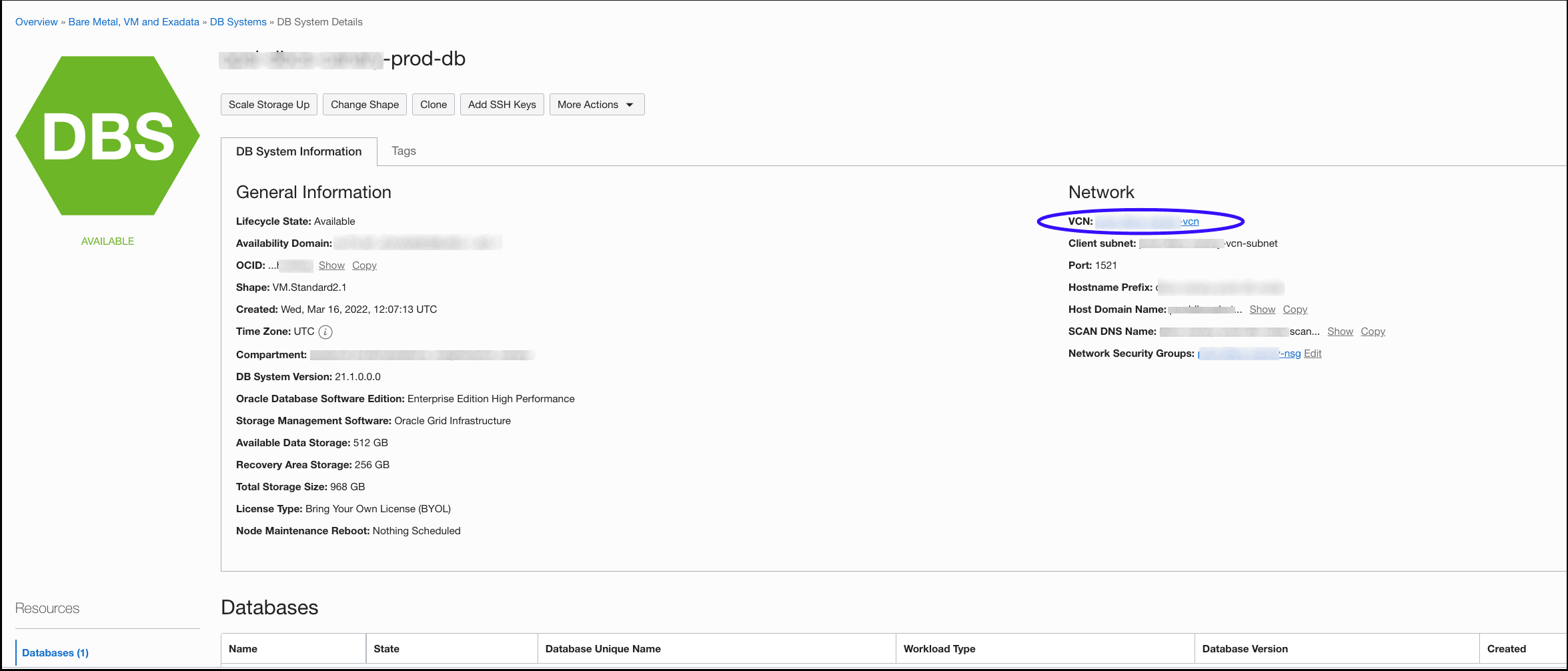Viewport: 1568px width, 671px height.
Task: Copy the OCID to clipboard
Action: pyautogui.click(x=364, y=265)
